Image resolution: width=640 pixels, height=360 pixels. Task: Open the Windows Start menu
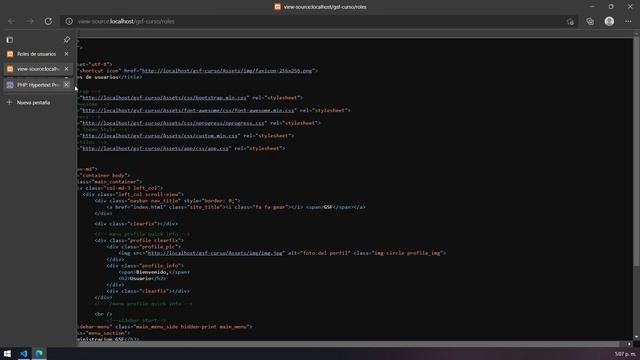pos(7,353)
